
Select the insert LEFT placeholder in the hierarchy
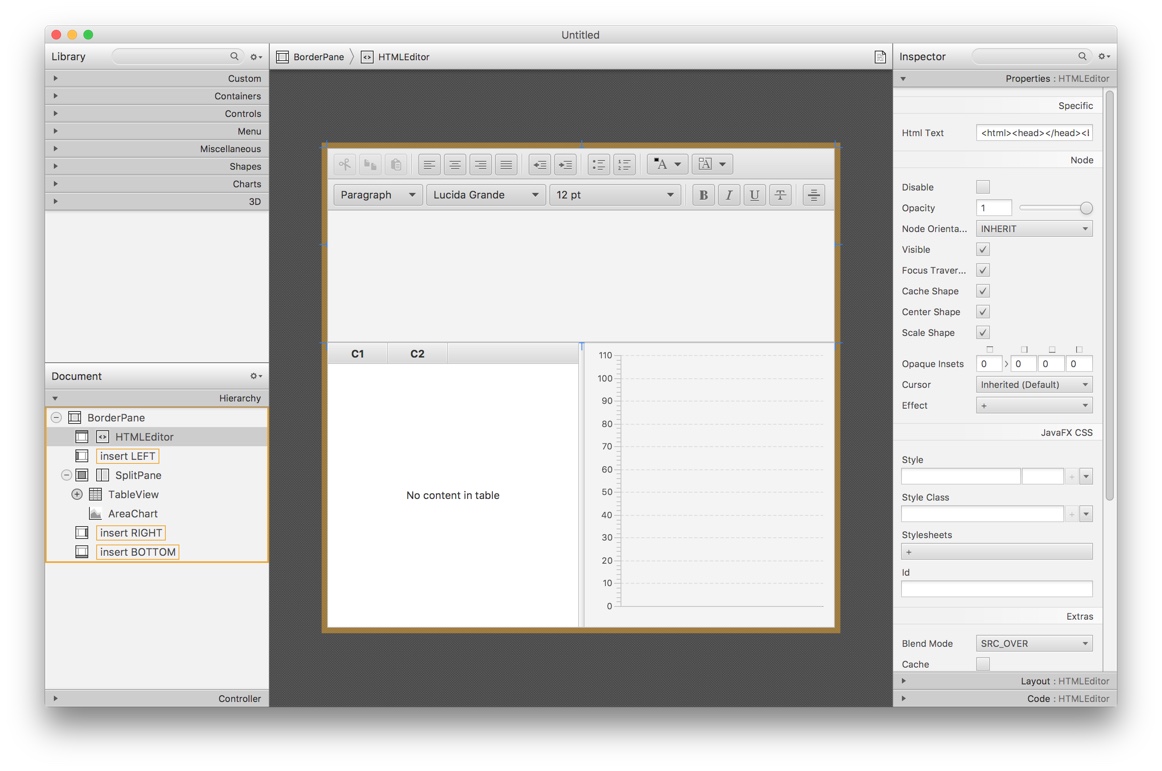(128, 455)
